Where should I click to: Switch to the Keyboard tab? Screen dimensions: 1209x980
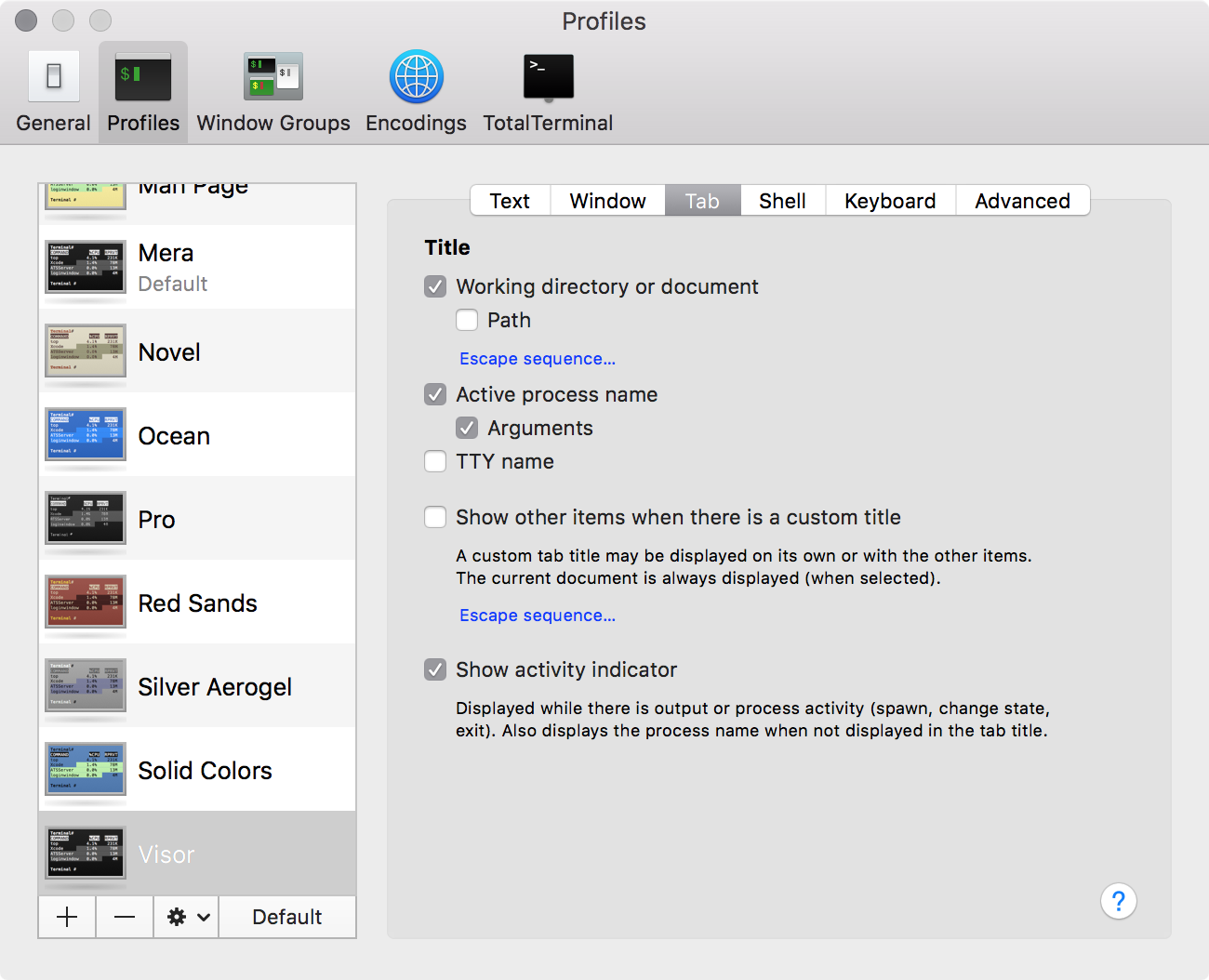[890, 201]
